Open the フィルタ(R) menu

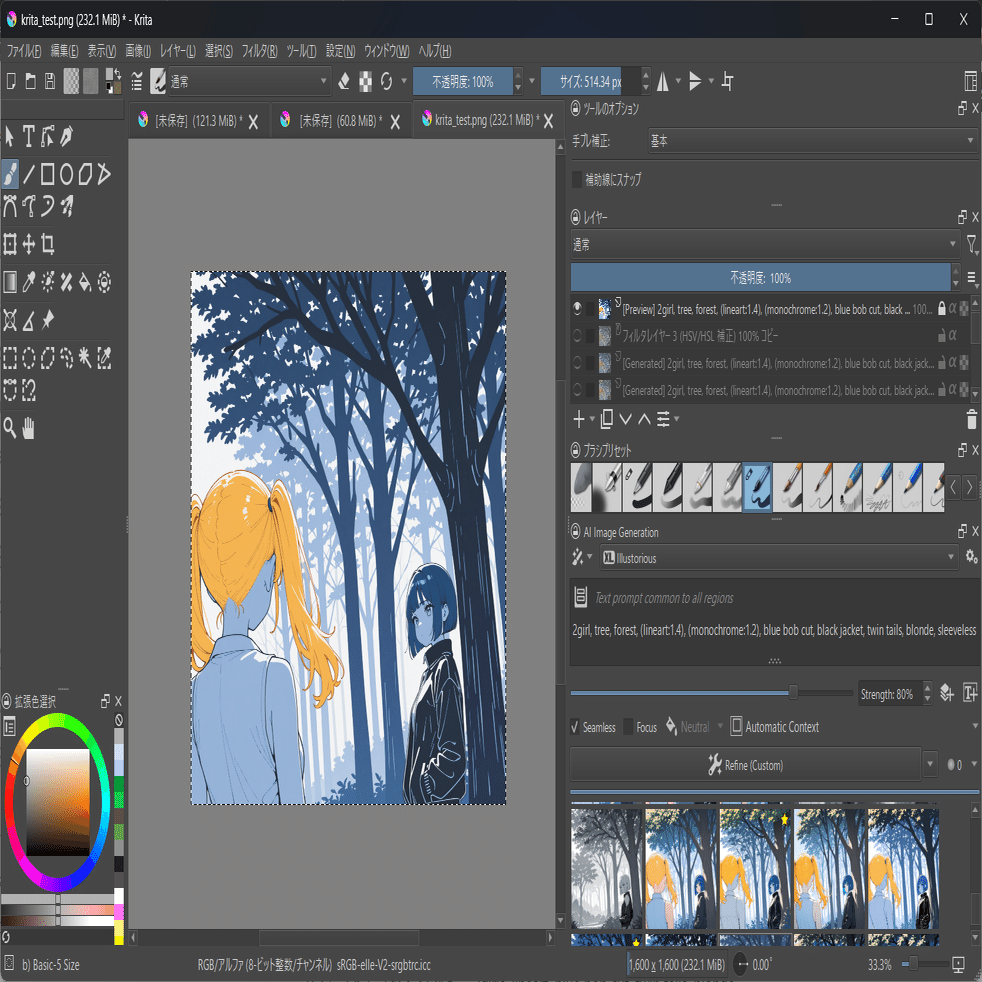point(259,51)
